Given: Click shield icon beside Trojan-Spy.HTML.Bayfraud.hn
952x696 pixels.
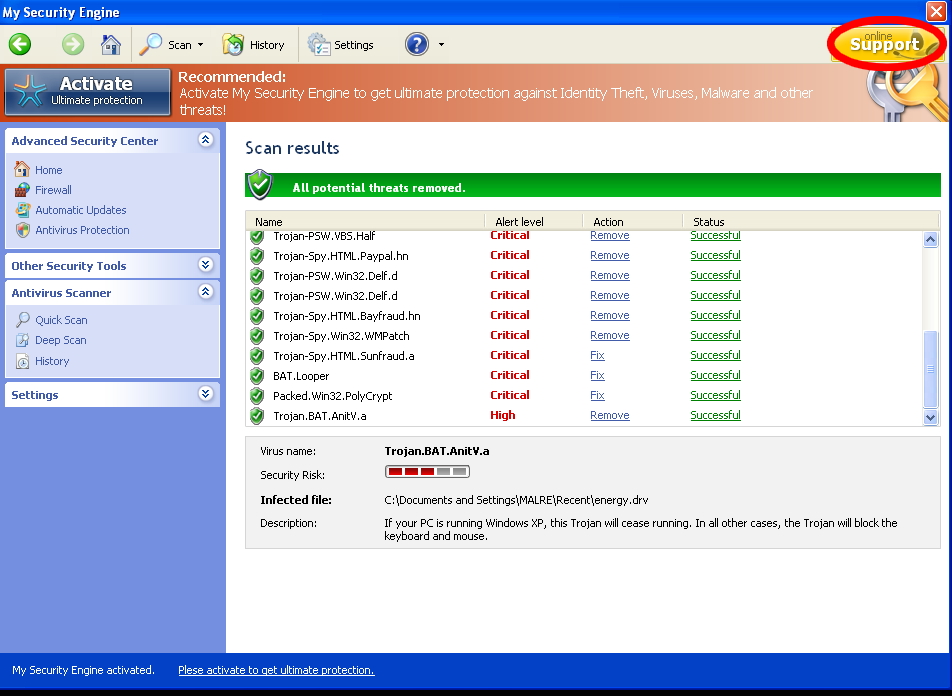Looking at the screenshot, I should 257,316.
